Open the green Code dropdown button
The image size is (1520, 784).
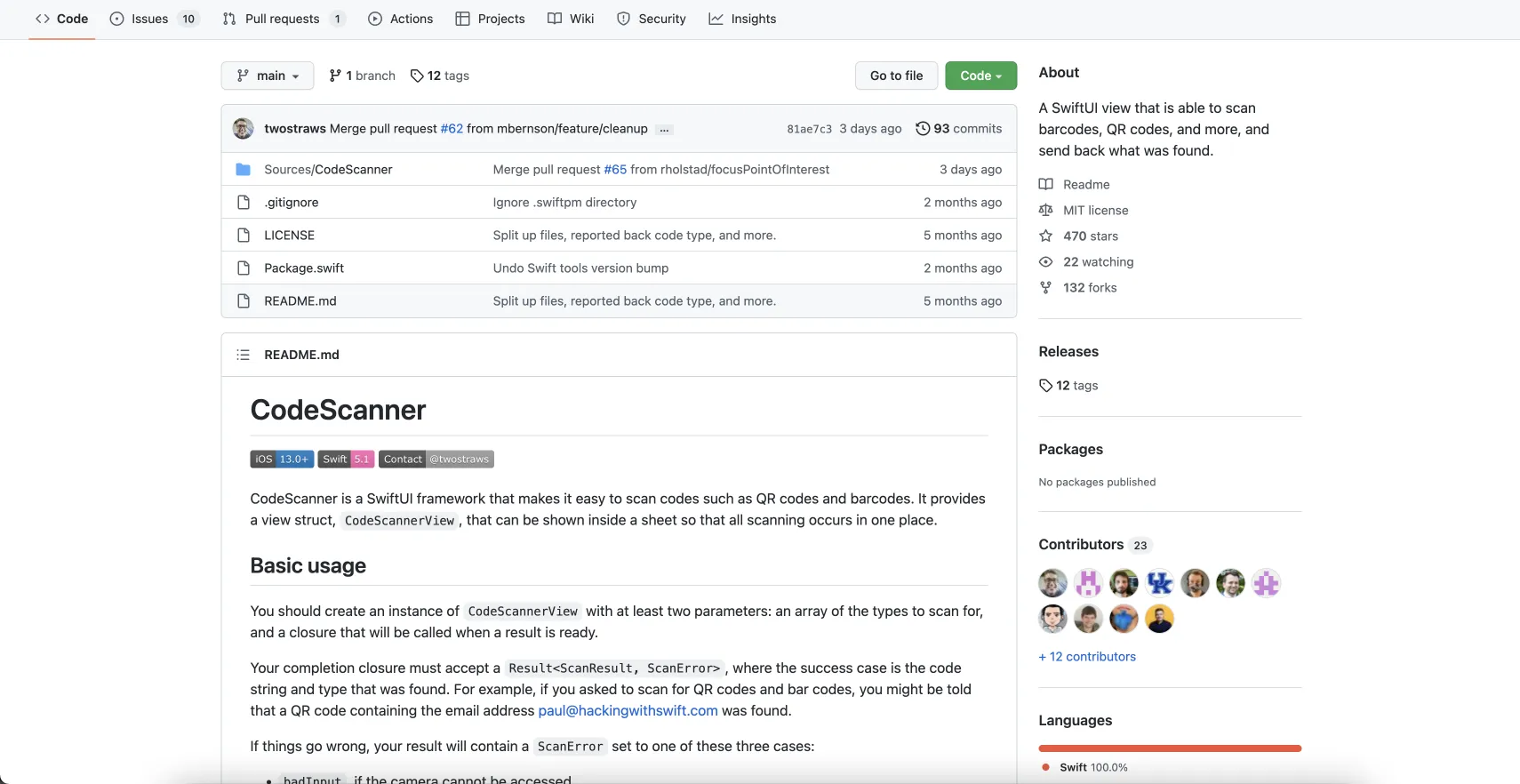click(x=981, y=76)
